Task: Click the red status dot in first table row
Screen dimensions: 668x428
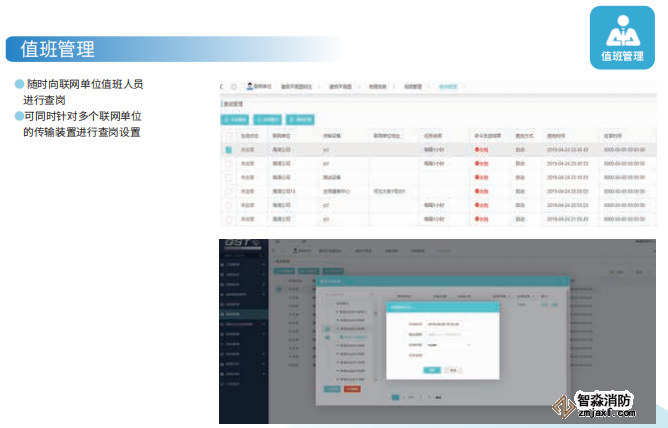Action: click(477, 149)
